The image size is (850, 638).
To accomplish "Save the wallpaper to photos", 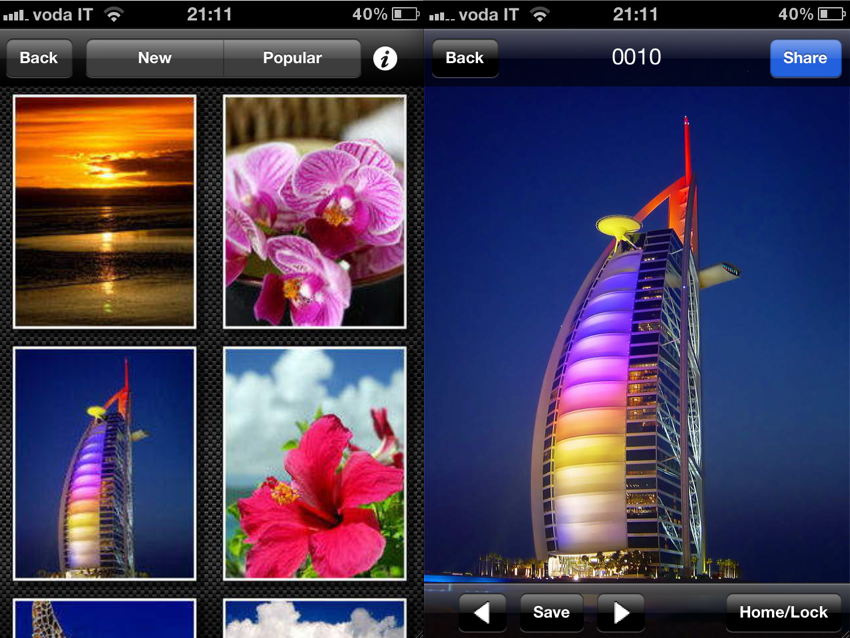I will click(551, 612).
